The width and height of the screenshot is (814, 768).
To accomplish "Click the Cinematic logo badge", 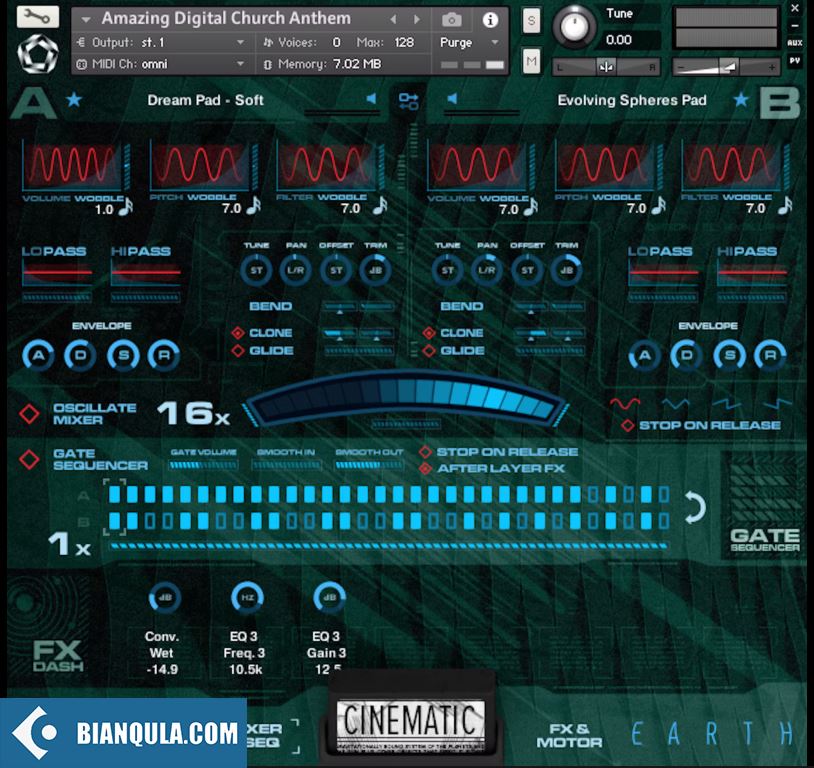I will (410, 725).
